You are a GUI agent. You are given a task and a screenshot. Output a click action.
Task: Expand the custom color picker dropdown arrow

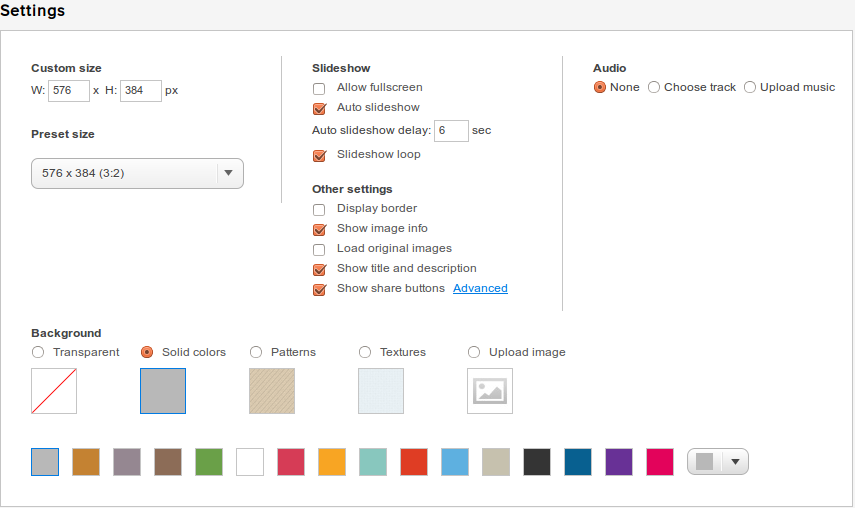tap(735, 462)
